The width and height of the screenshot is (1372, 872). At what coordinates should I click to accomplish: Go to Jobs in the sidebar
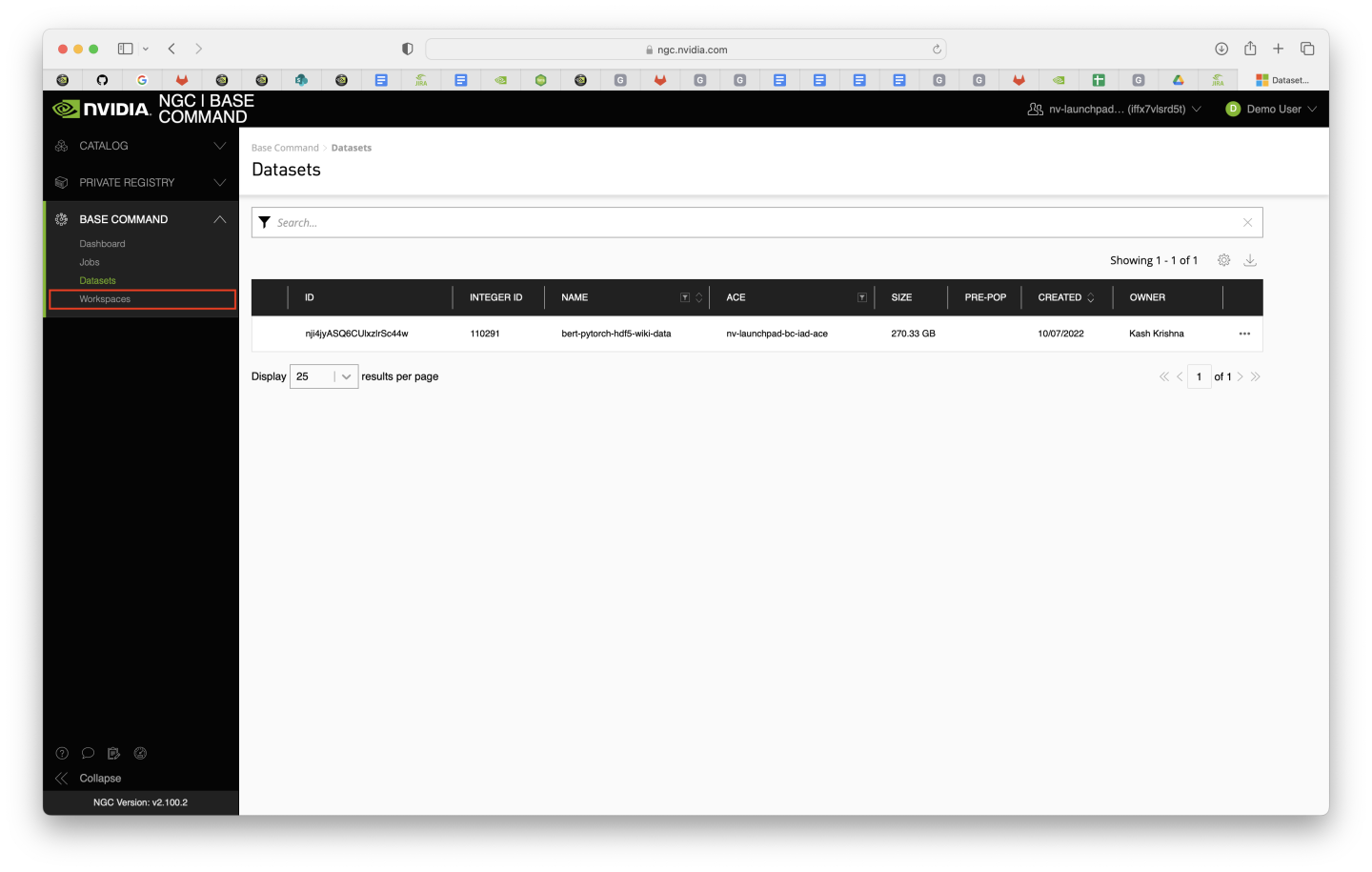point(90,262)
